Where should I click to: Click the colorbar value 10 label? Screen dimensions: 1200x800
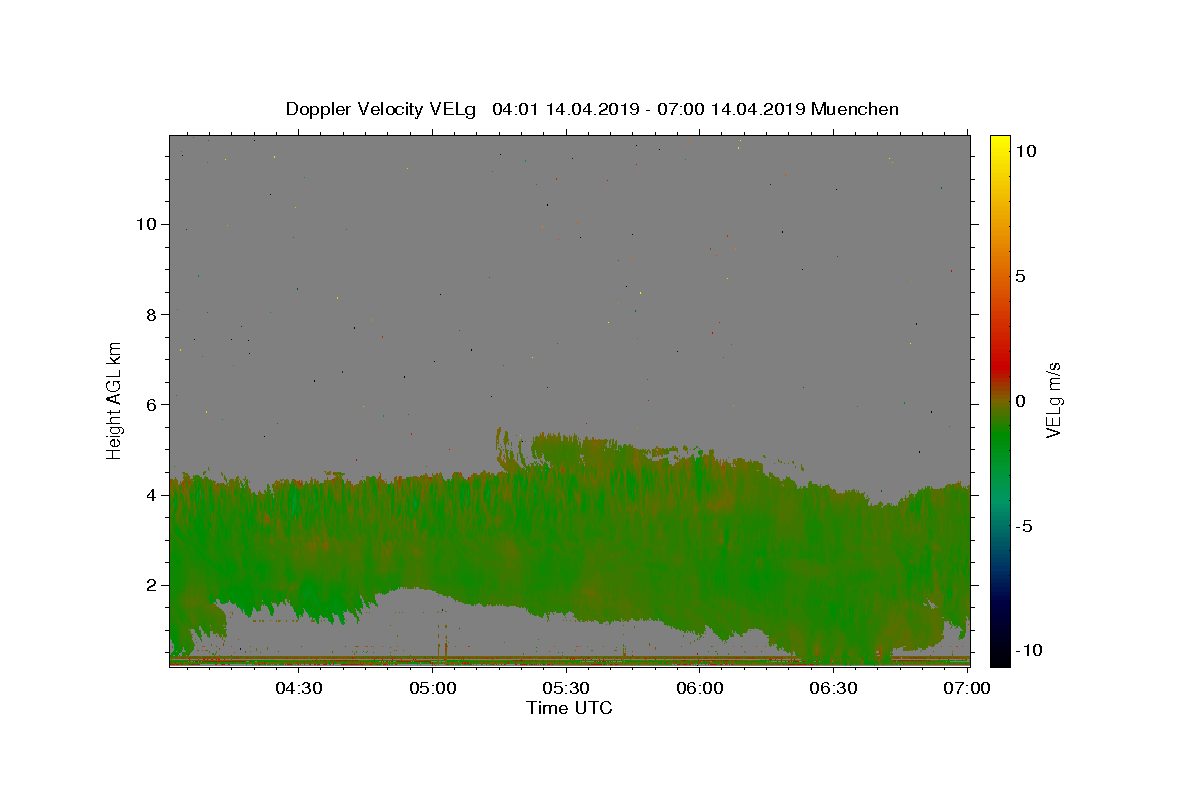pyautogui.click(x=1025, y=150)
